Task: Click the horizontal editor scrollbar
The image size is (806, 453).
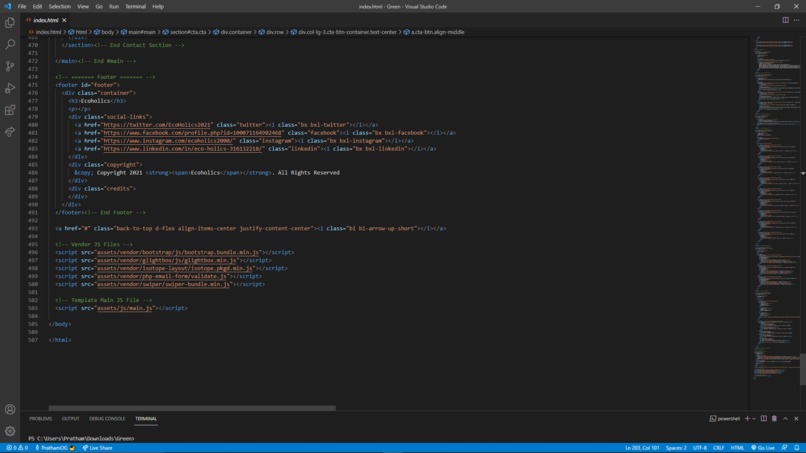Action: pos(192,408)
